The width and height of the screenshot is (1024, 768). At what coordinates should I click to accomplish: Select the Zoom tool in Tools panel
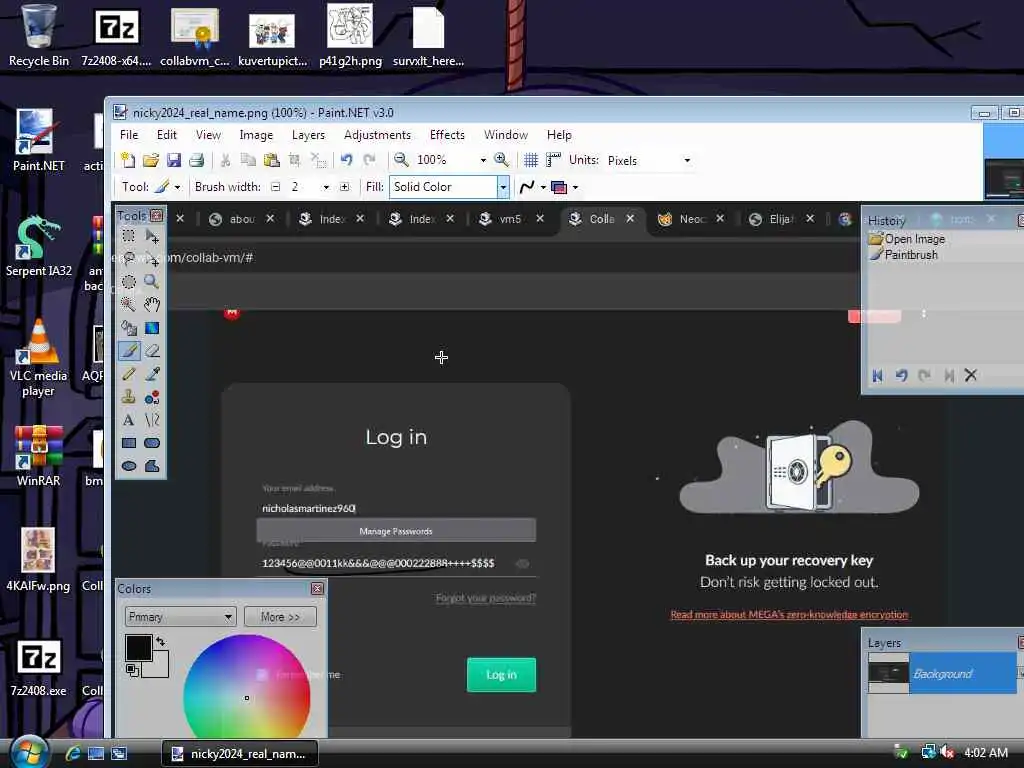click(x=152, y=281)
